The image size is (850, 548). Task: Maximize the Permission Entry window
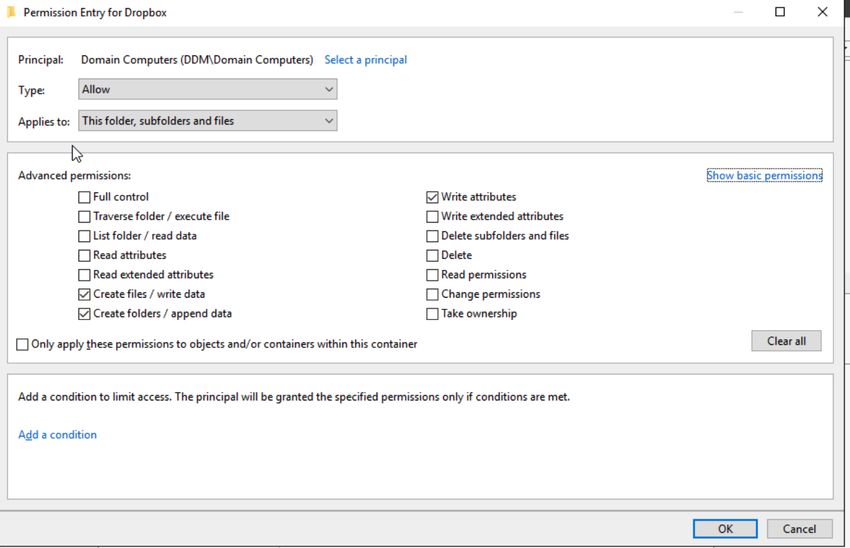pos(780,12)
